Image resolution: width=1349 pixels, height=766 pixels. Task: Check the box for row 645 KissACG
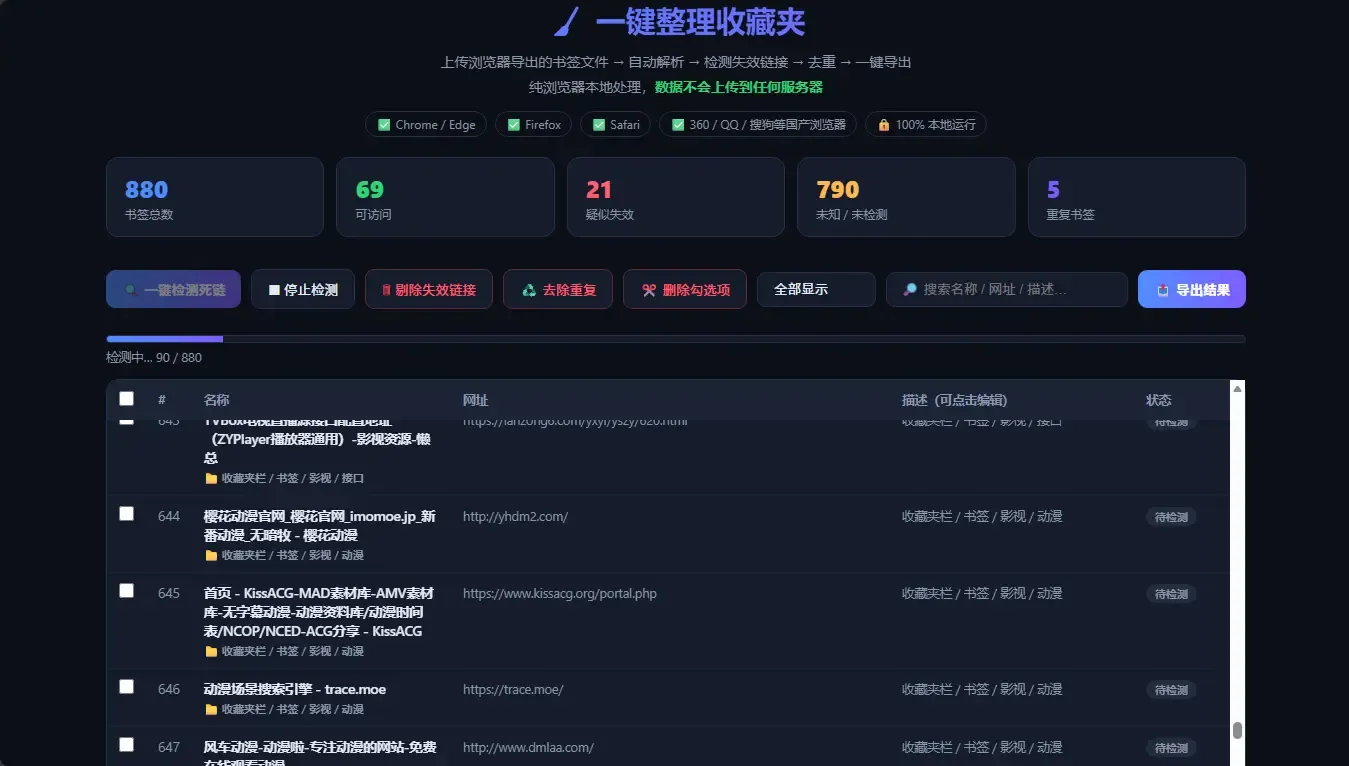(x=126, y=590)
